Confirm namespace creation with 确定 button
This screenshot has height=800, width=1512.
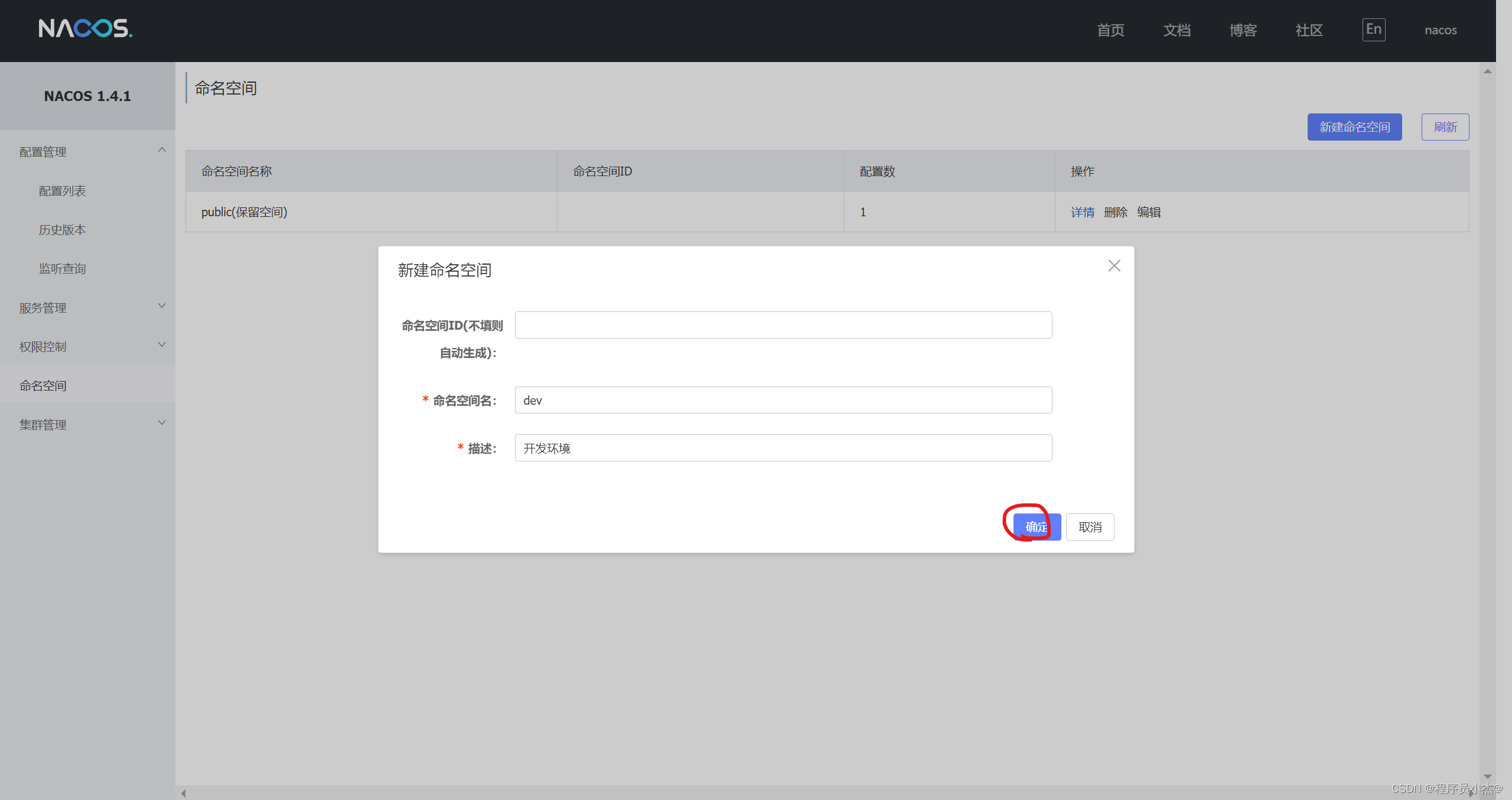point(1037,527)
